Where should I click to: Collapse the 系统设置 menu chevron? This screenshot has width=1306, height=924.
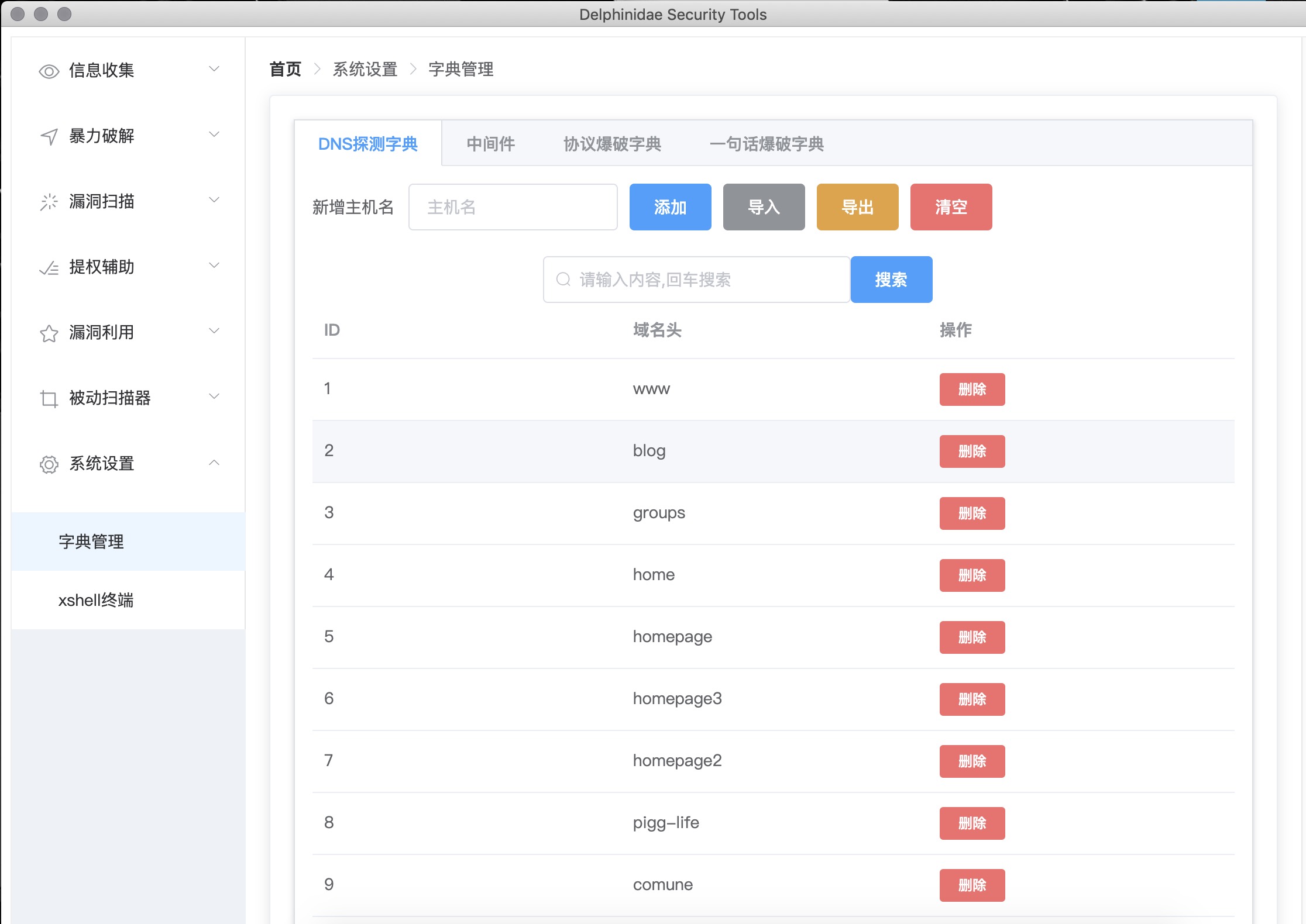pos(214,463)
